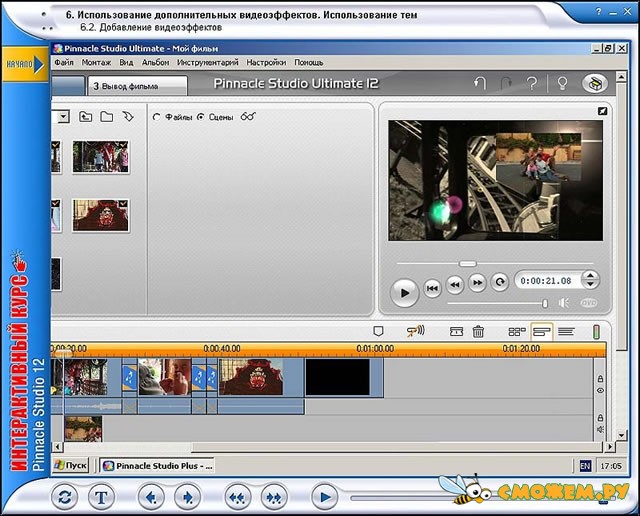Image resolution: width=640 pixels, height=516 pixels.
Task: Toggle checkmark on red gate scene thumbnail
Action: pyautogui.click(x=124, y=203)
